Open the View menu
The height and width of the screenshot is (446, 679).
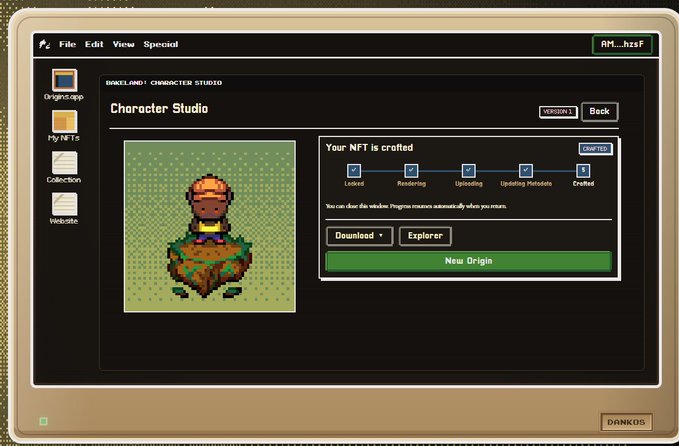point(123,44)
